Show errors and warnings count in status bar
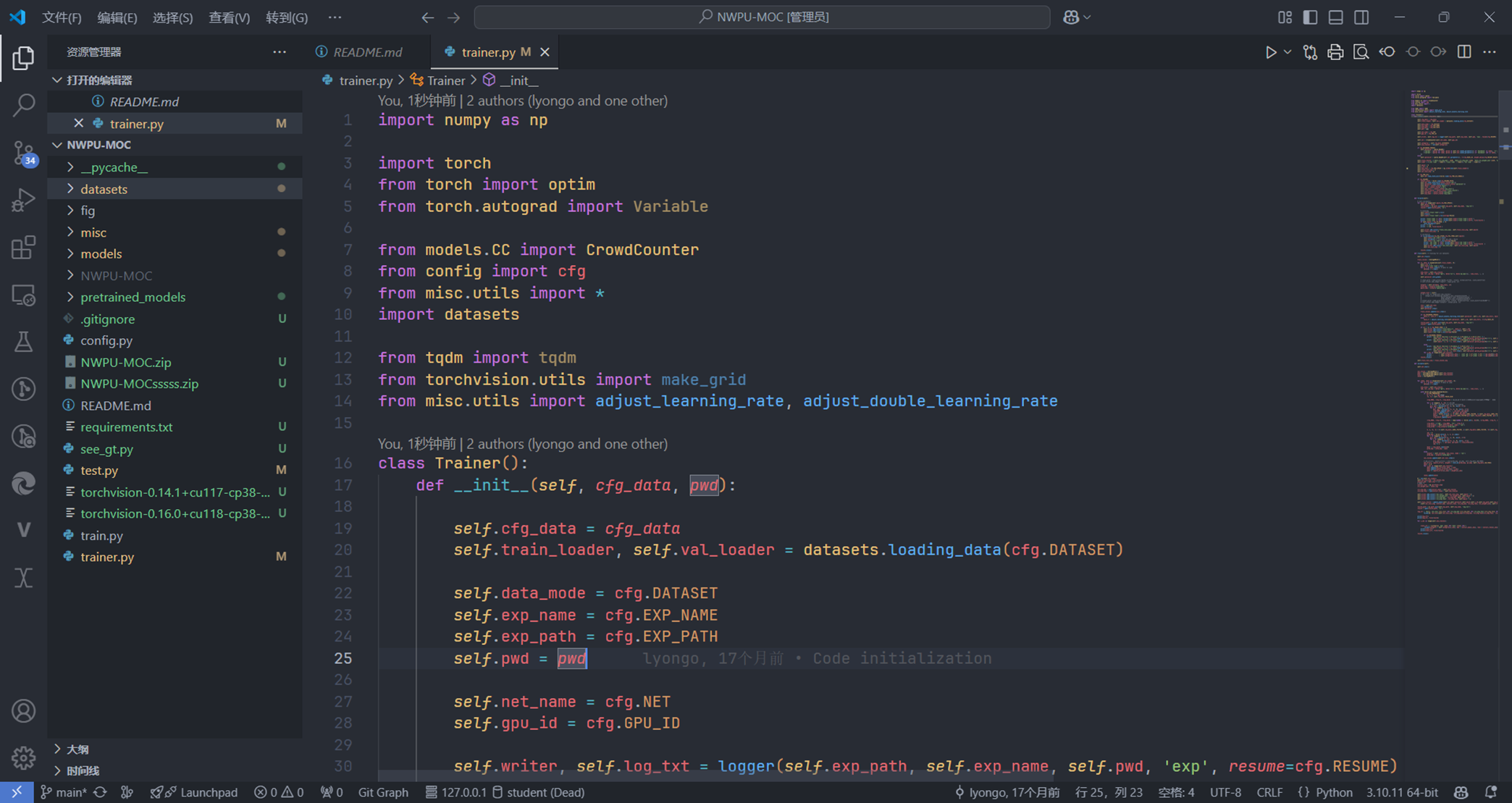 279,792
